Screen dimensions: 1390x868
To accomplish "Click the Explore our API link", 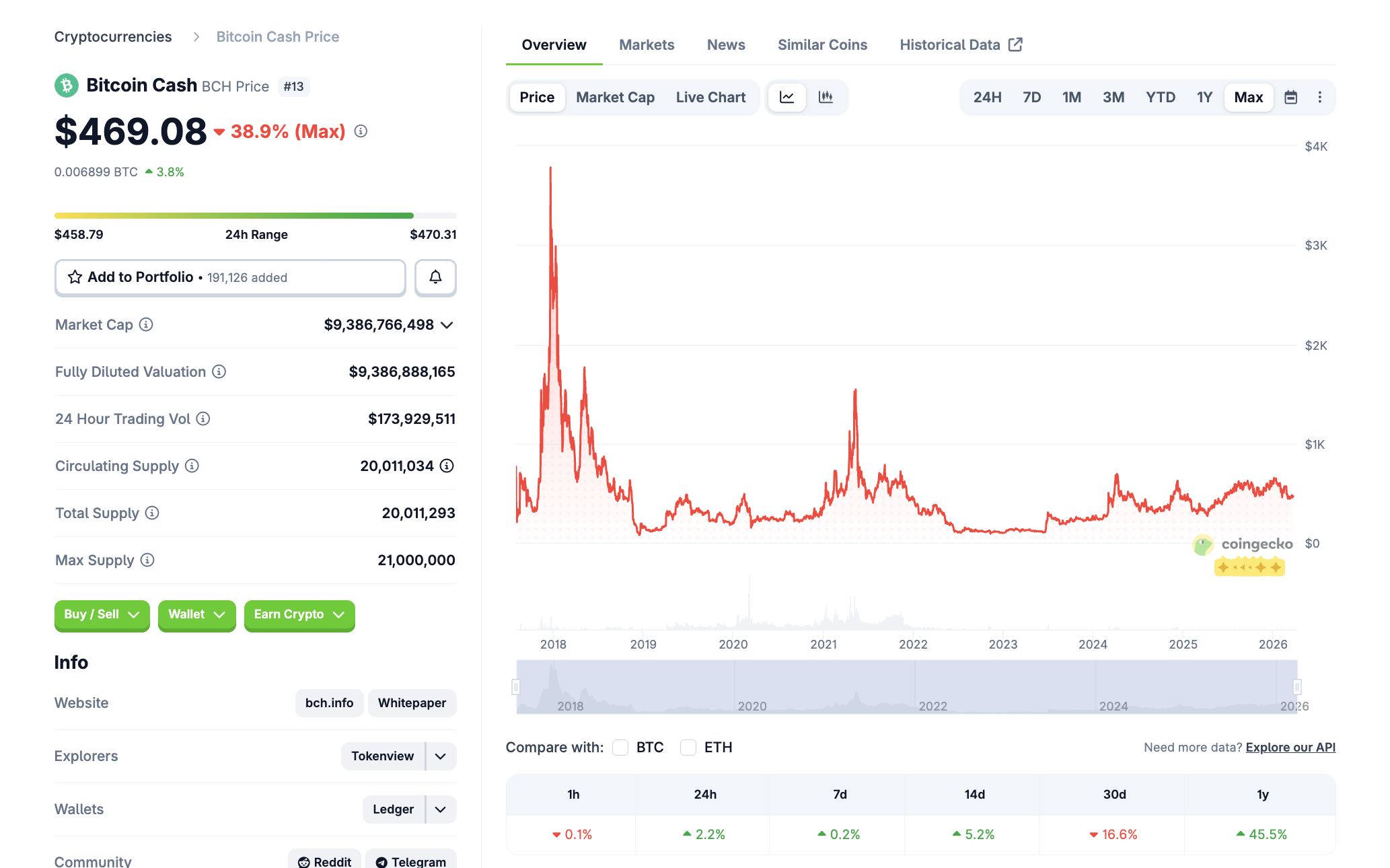I will click(x=1290, y=747).
